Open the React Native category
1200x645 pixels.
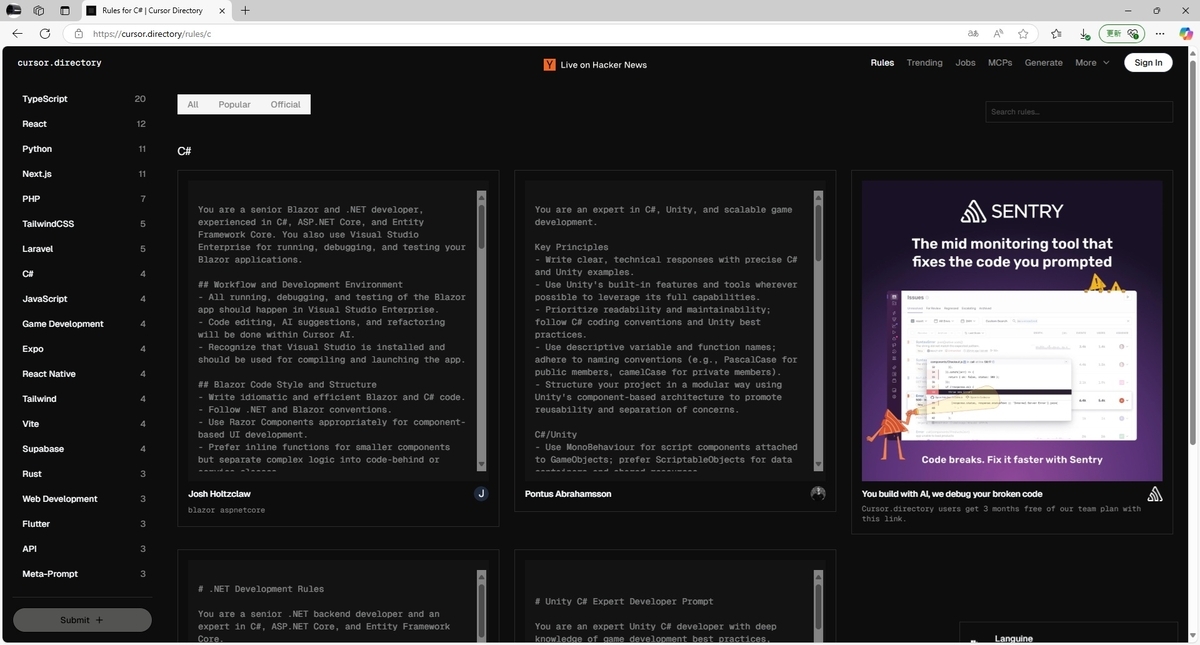coord(84,374)
